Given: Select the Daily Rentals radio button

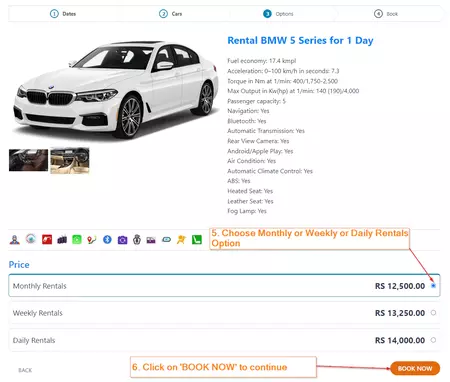Looking at the screenshot, I should tap(433, 340).
